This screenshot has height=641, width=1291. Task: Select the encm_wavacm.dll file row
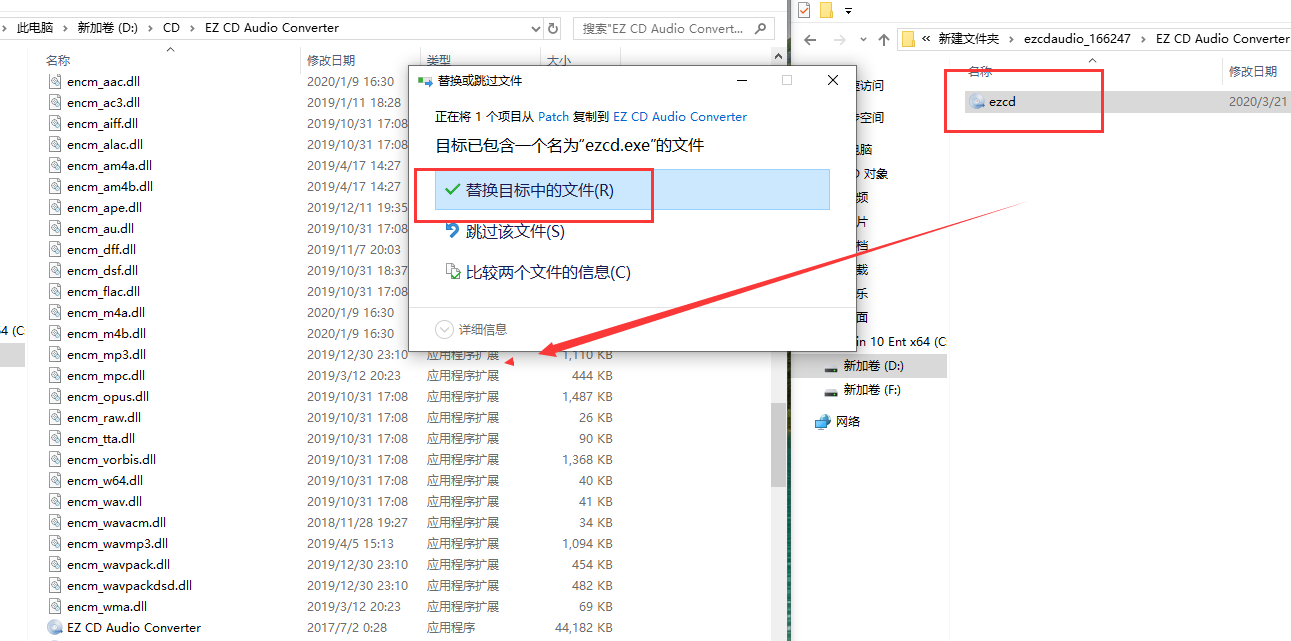pyautogui.click(x=330, y=522)
